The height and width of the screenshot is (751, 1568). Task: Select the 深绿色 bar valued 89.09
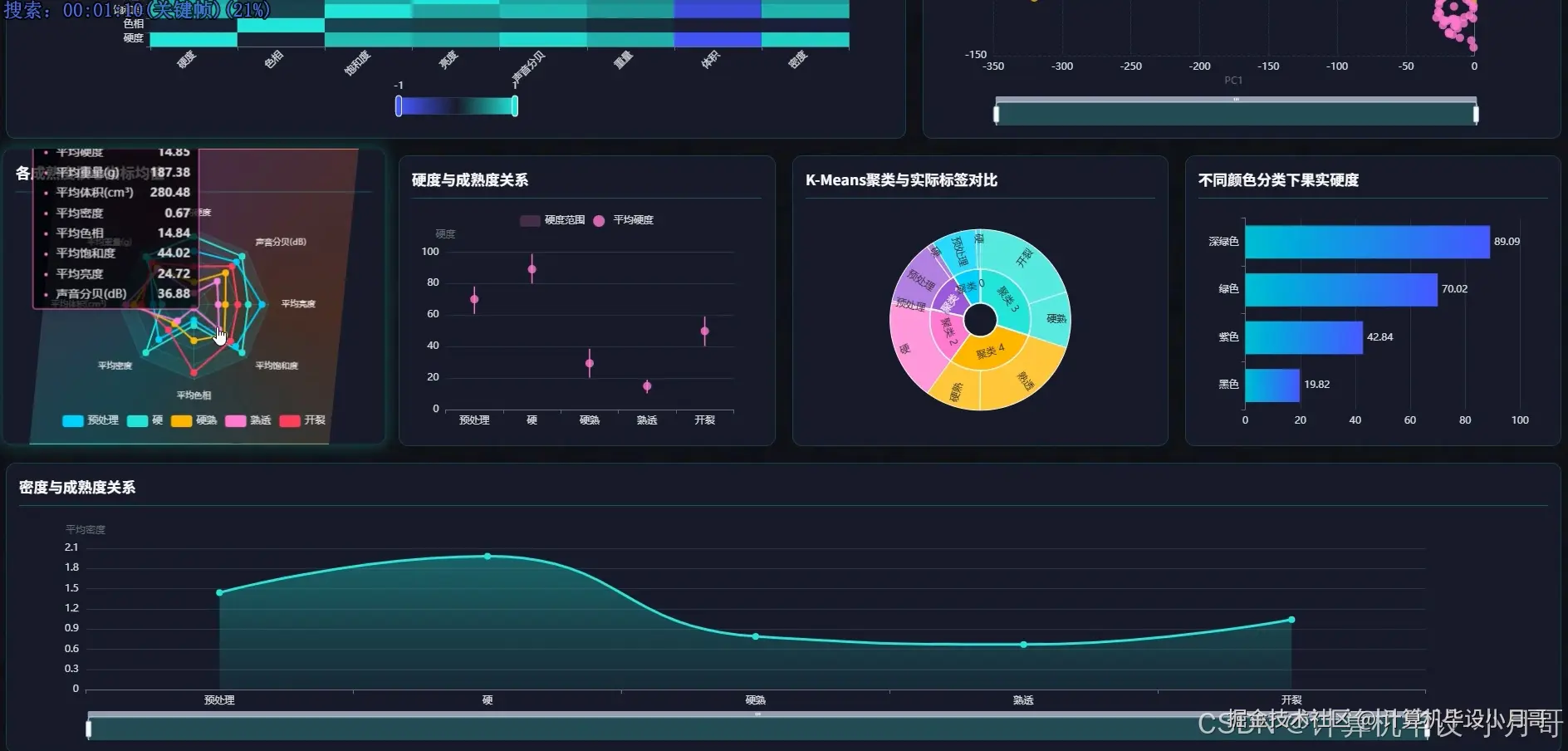[x=1367, y=242]
